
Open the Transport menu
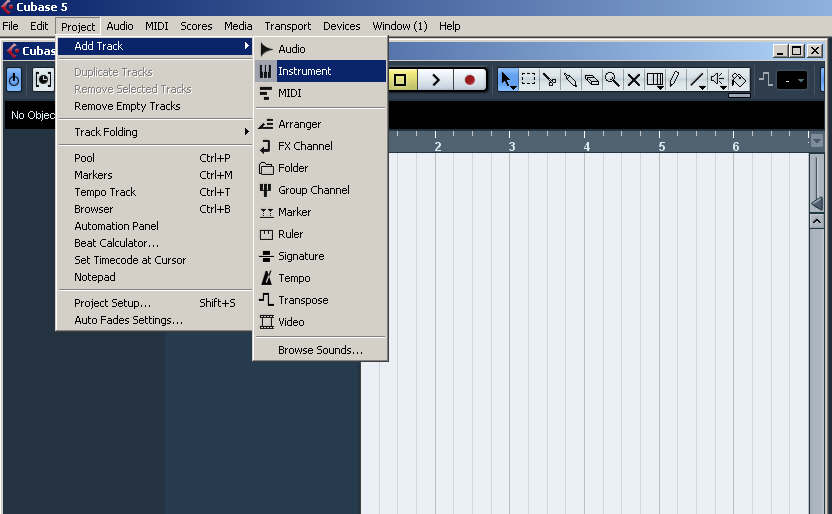click(x=288, y=26)
